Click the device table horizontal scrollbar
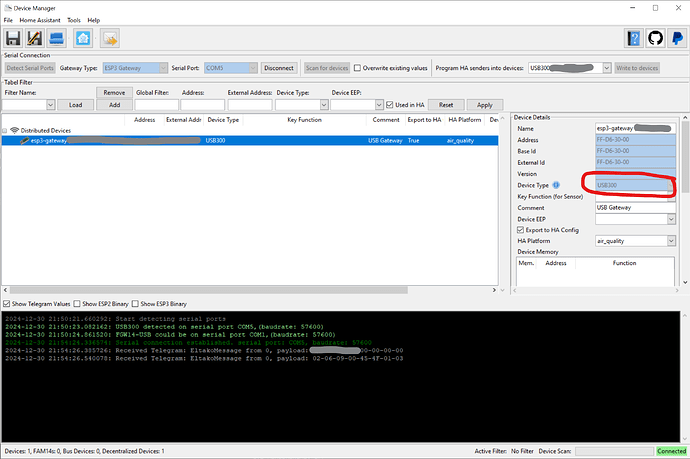Screen dimensions: 690x459 pos(209,290)
